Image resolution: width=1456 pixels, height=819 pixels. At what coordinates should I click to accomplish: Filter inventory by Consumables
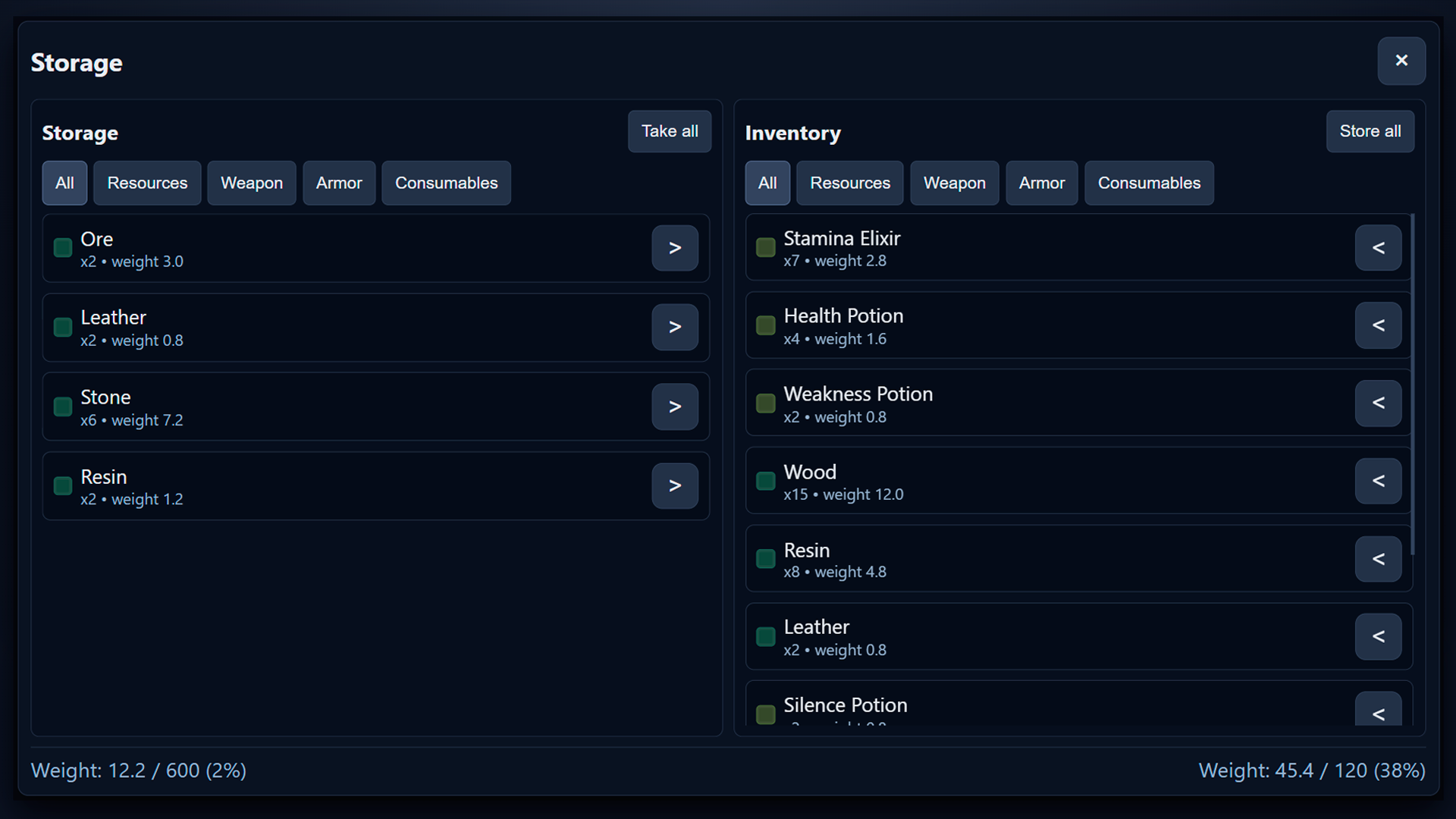pyautogui.click(x=1148, y=183)
